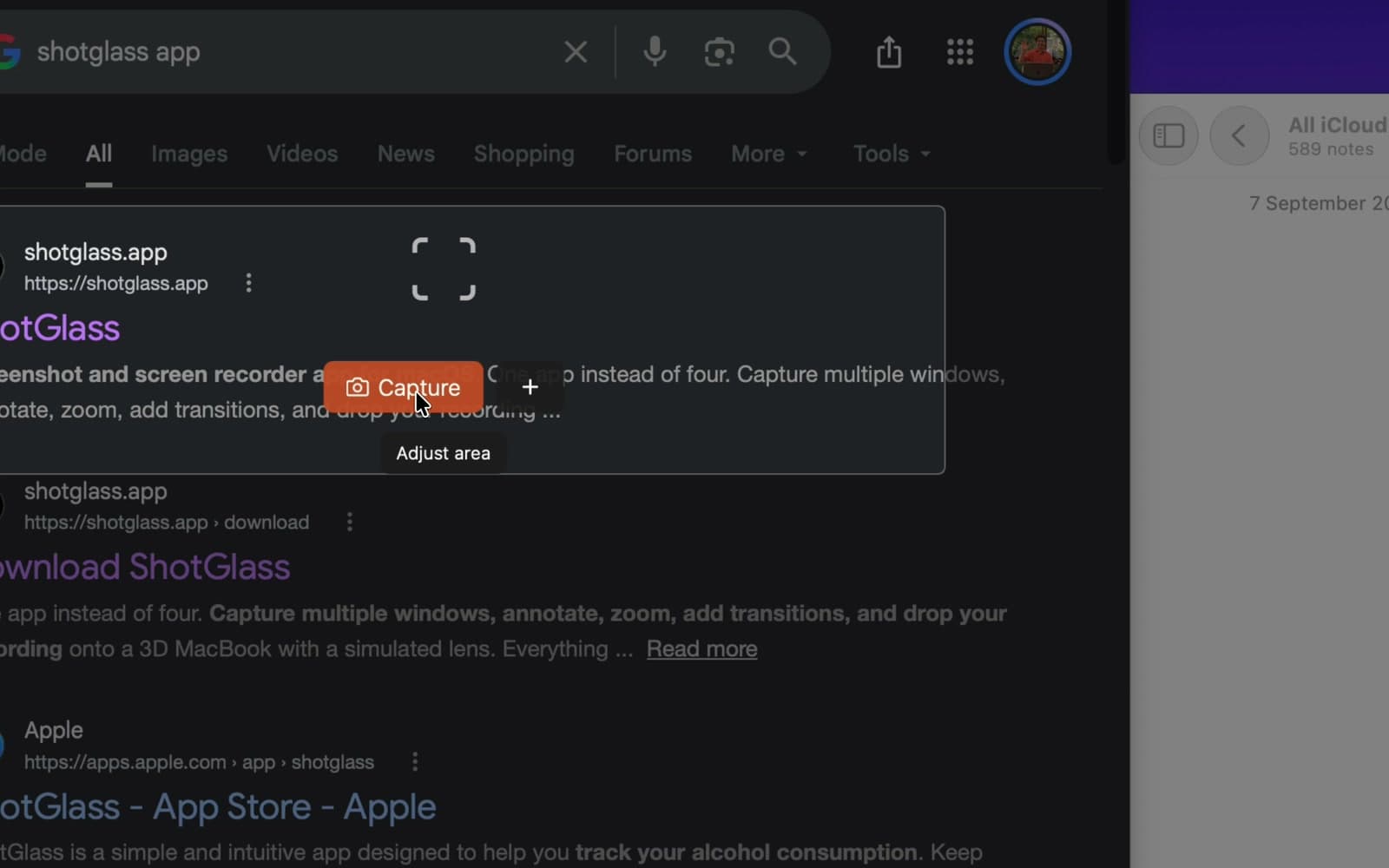Click the 'Apple' site name text
Viewport: 1389px width, 868px height.
[x=54, y=730]
